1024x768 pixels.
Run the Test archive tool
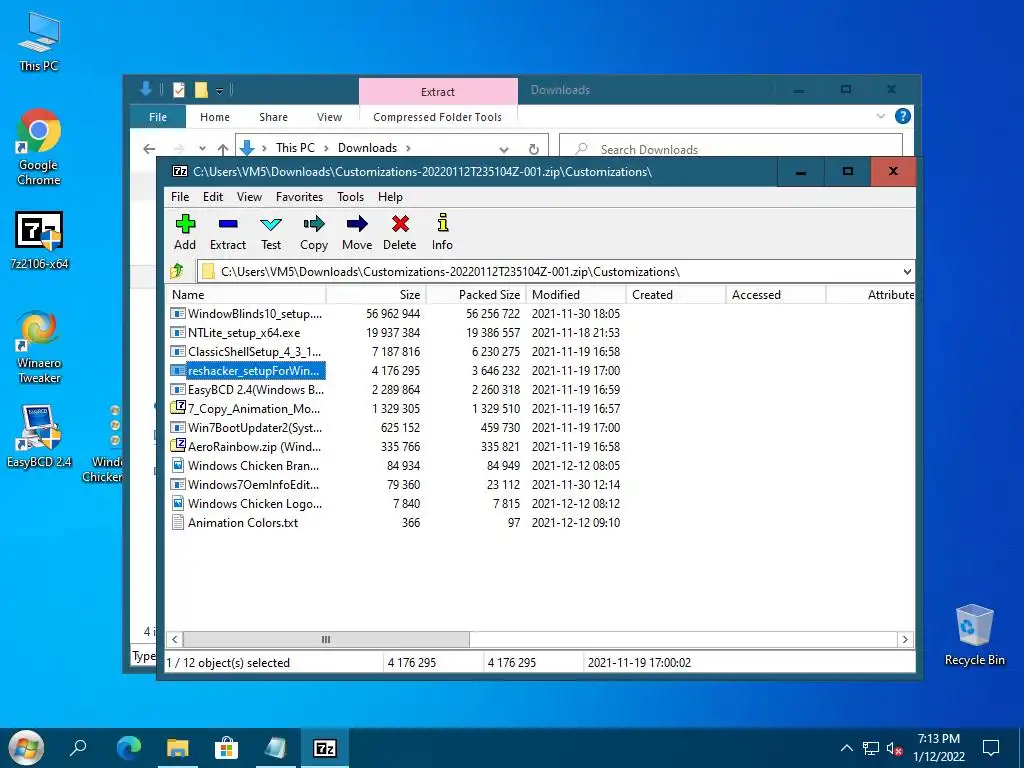(x=271, y=232)
